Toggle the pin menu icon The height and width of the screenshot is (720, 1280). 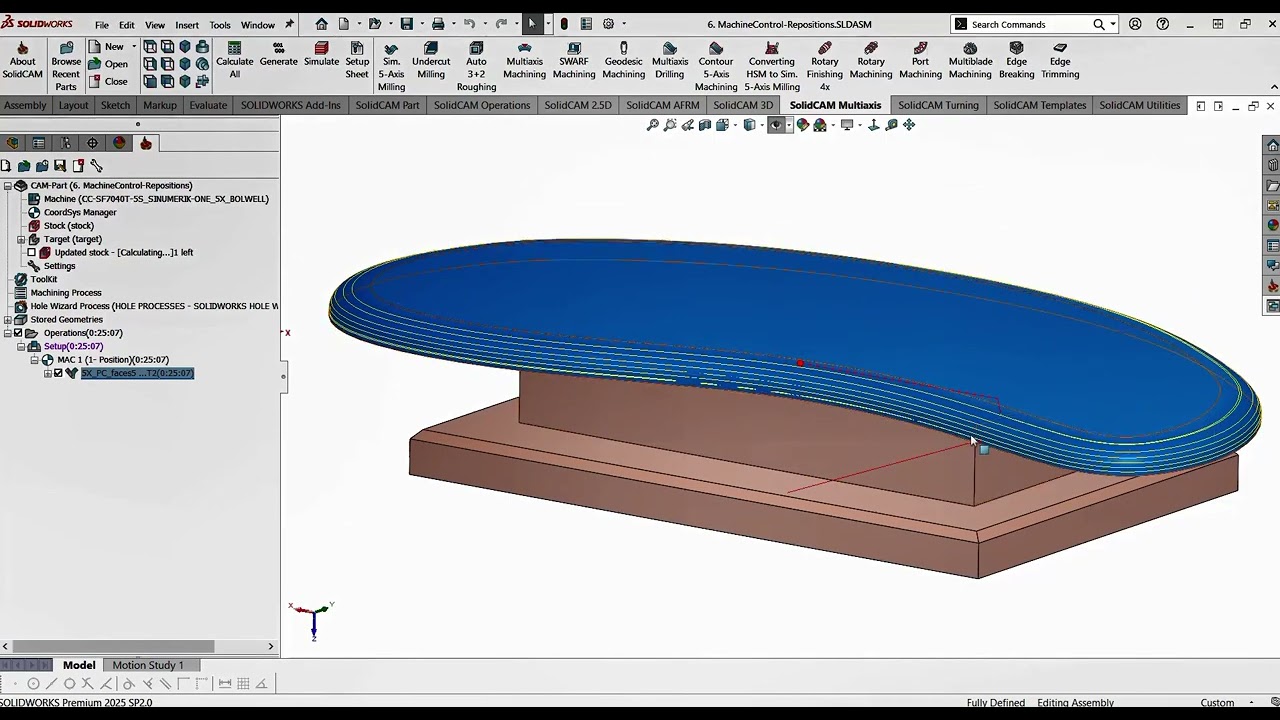[290, 24]
